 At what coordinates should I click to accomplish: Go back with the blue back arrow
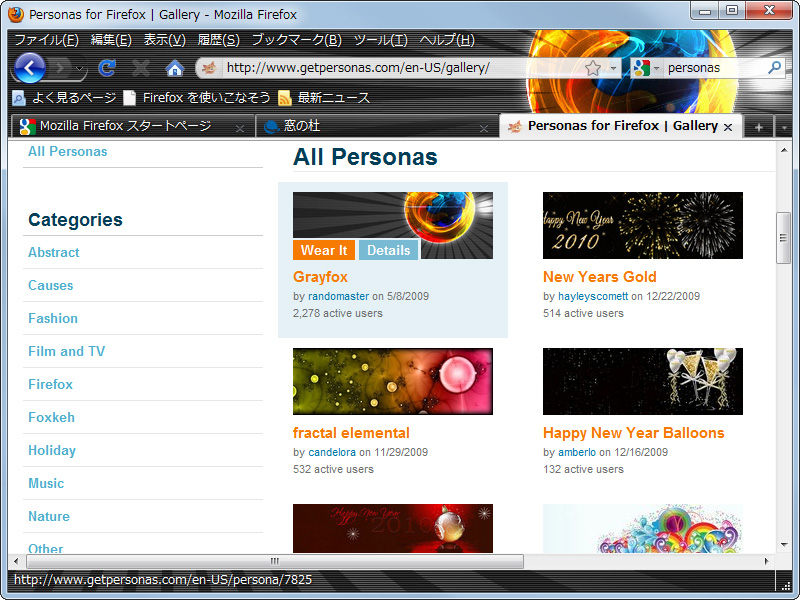click(x=30, y=68)
